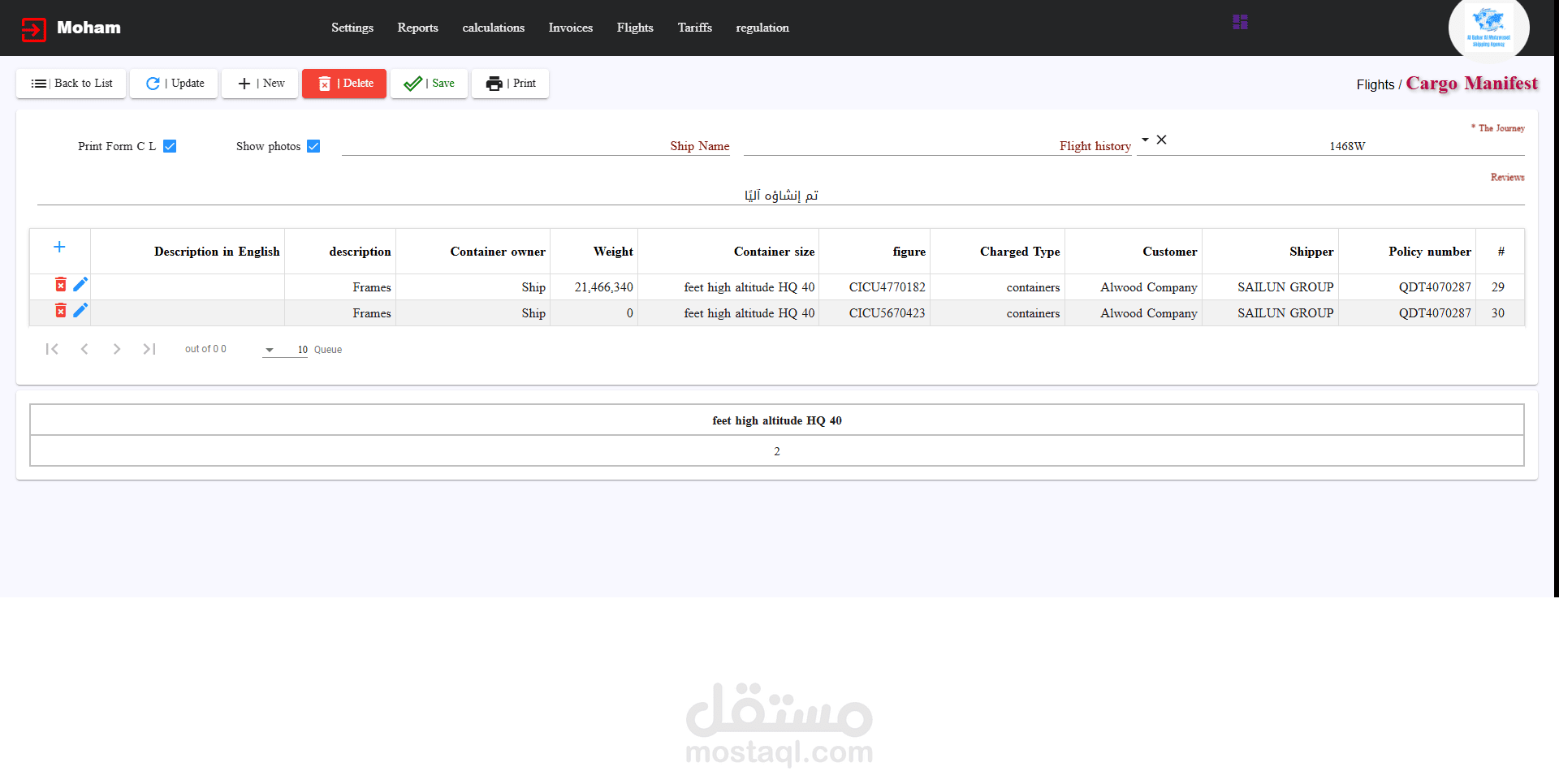Edit row 30 using the blue pencil

80,310
